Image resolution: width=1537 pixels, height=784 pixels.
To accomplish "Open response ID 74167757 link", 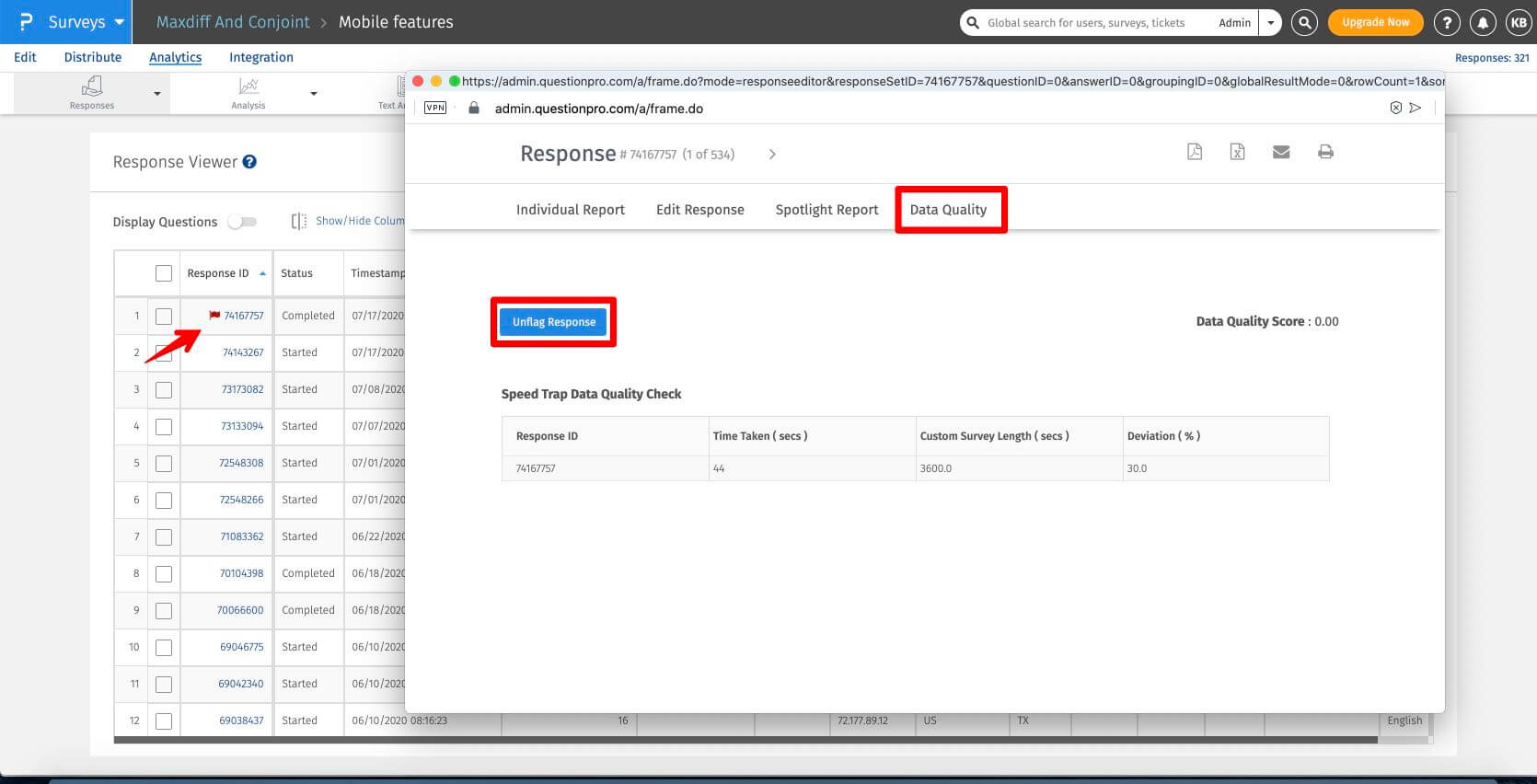I will coord(244,316).
